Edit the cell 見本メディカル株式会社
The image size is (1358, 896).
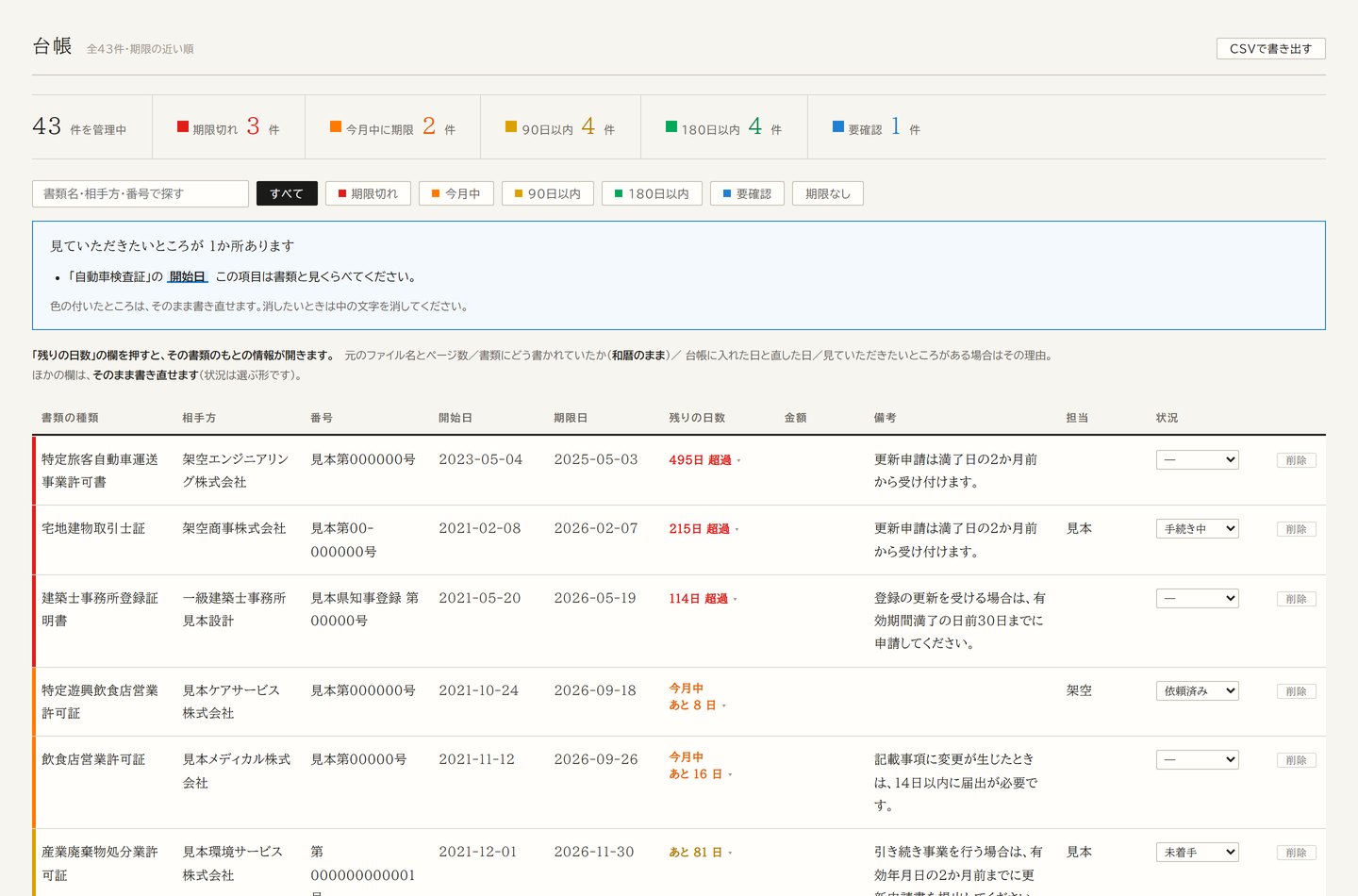coord(237,771)
